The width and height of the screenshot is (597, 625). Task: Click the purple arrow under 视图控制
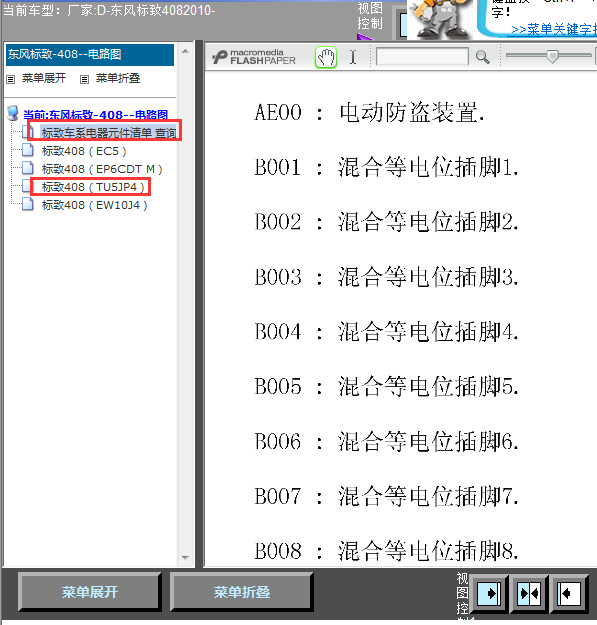click(365, 37)
